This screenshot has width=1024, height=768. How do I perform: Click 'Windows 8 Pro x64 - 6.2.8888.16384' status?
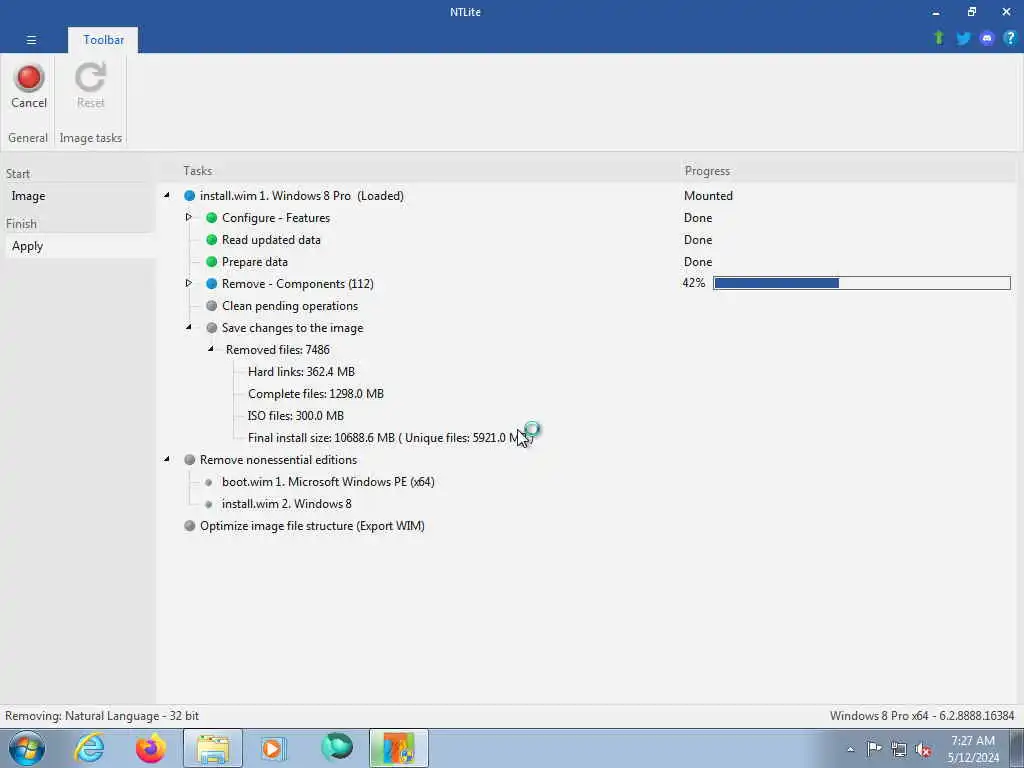(922, 716)
